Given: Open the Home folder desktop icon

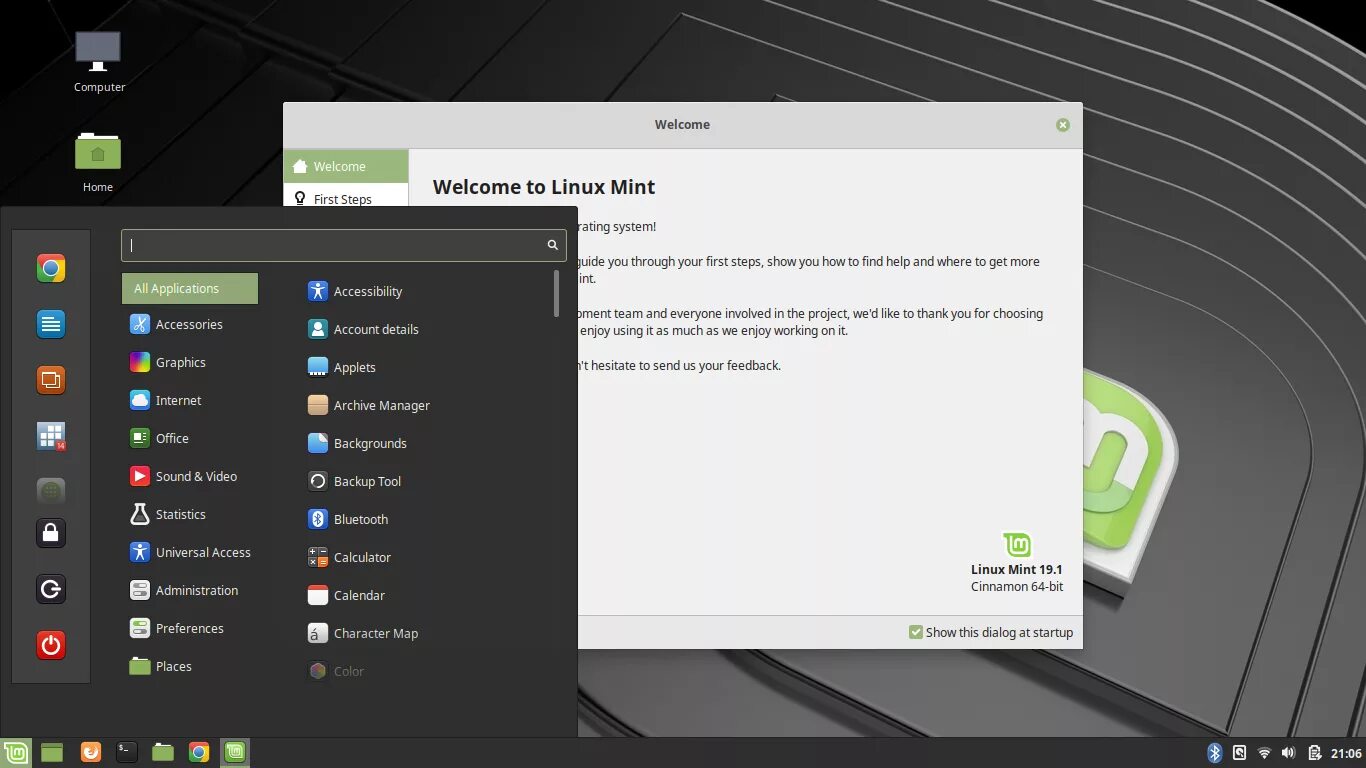Looking at the screenshot, I should click(x=98, y=162).
